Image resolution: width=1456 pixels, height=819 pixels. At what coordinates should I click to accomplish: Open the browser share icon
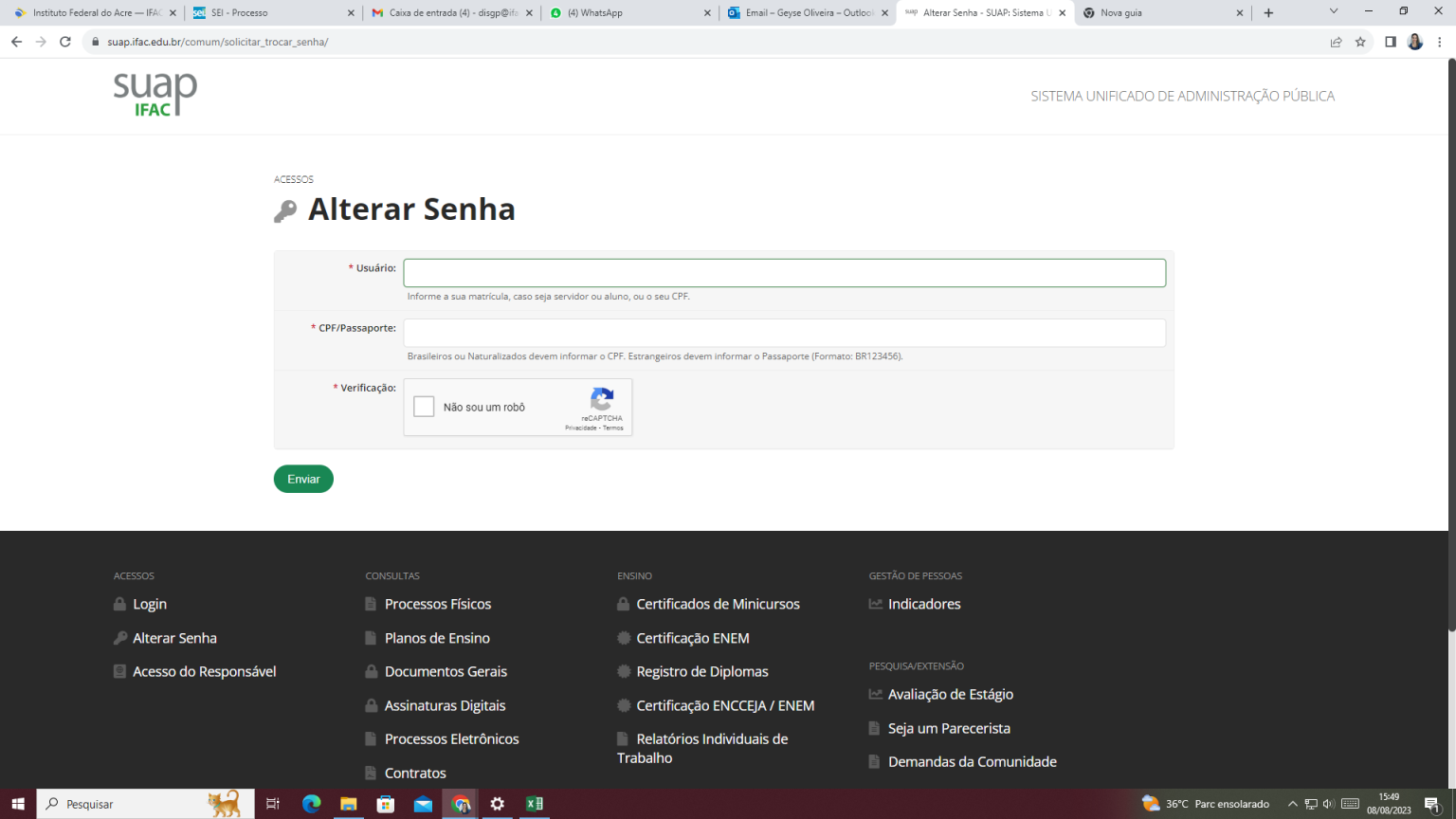pos(1336,42)
